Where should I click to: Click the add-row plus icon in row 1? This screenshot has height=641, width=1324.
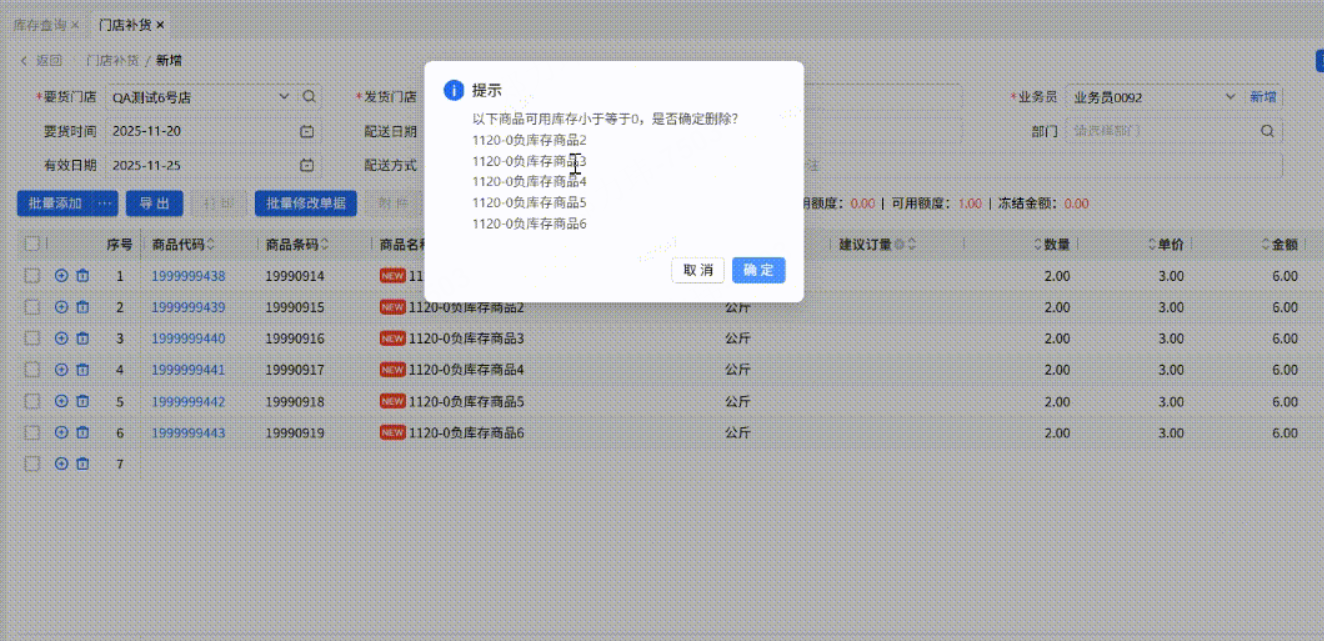61,276
